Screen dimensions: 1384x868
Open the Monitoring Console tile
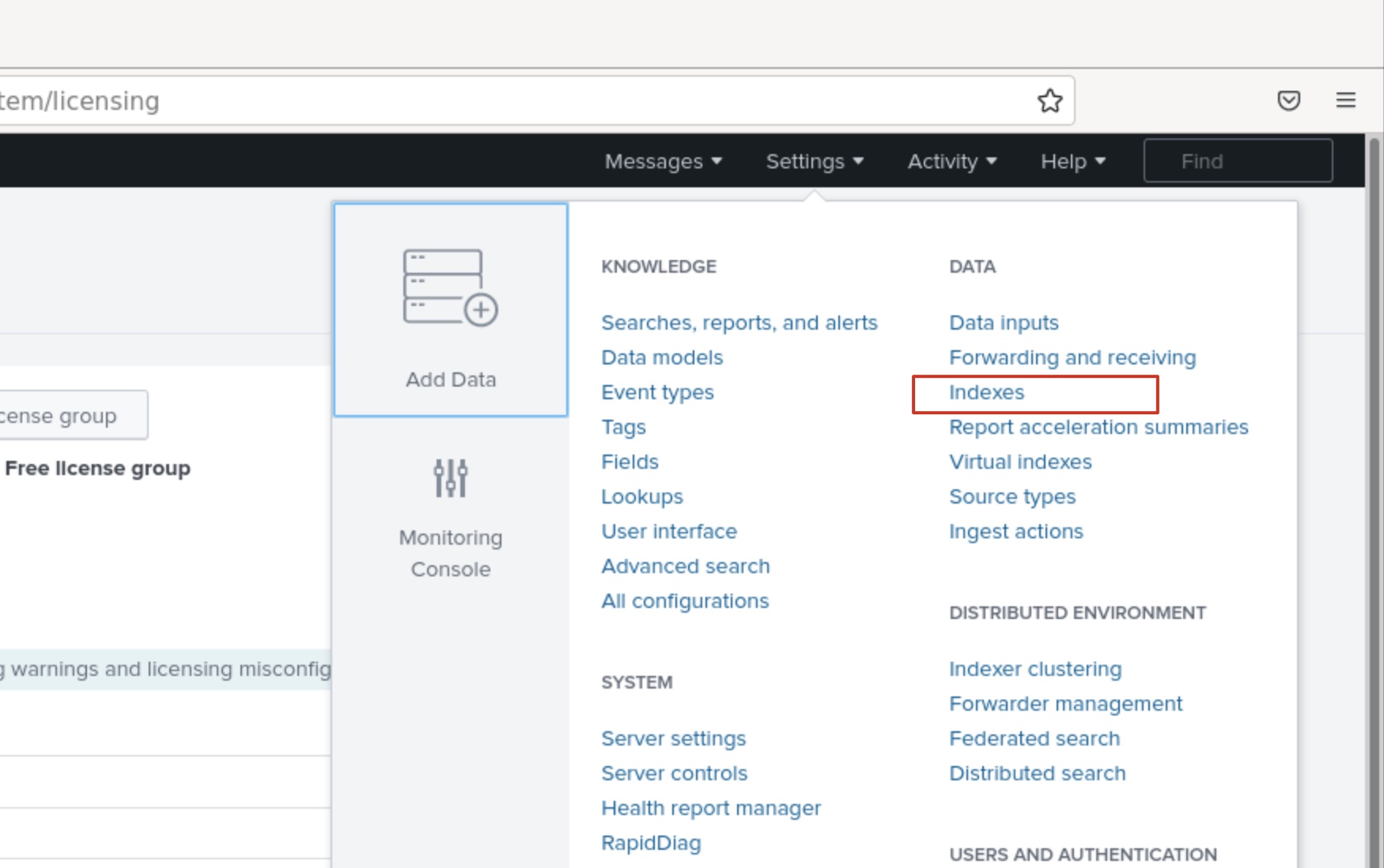click(x=451, y=519)
